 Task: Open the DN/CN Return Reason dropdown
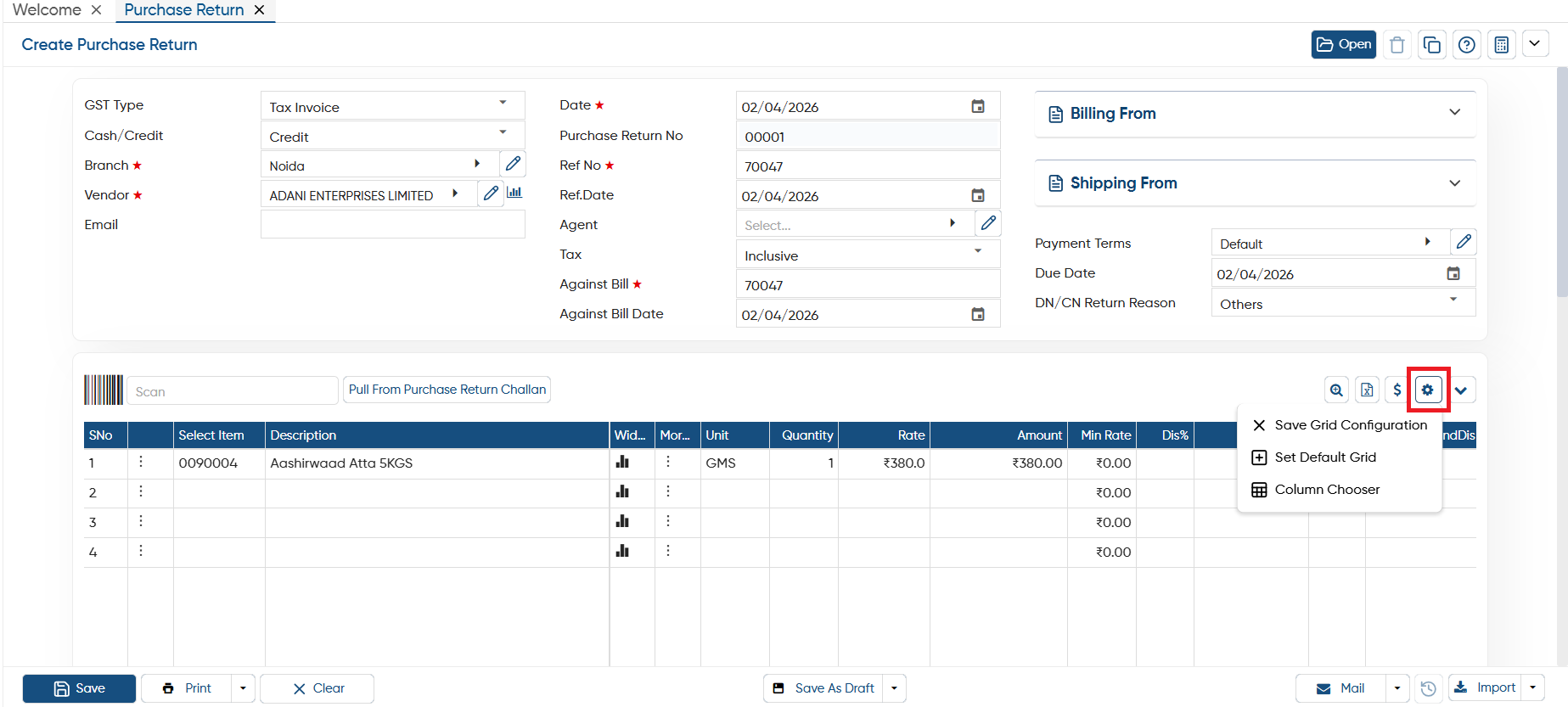(x=1343, y=303)
